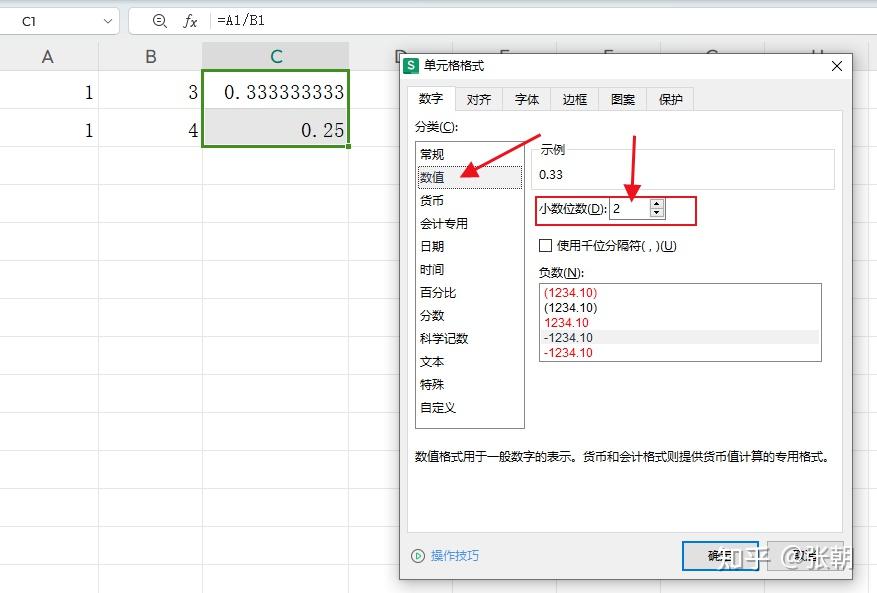Switch to the 边框 tab
This screenshot has height=593, width=877.
[x=574, y=100]
